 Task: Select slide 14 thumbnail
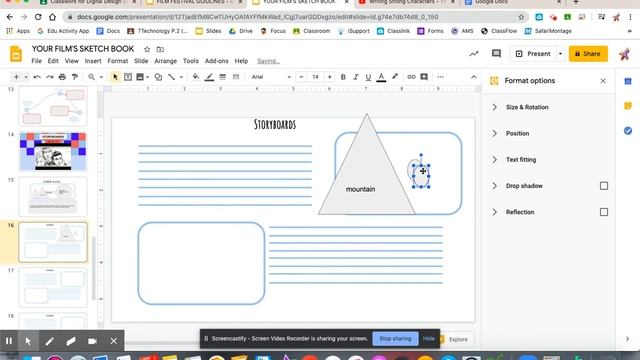click(53, 151)
